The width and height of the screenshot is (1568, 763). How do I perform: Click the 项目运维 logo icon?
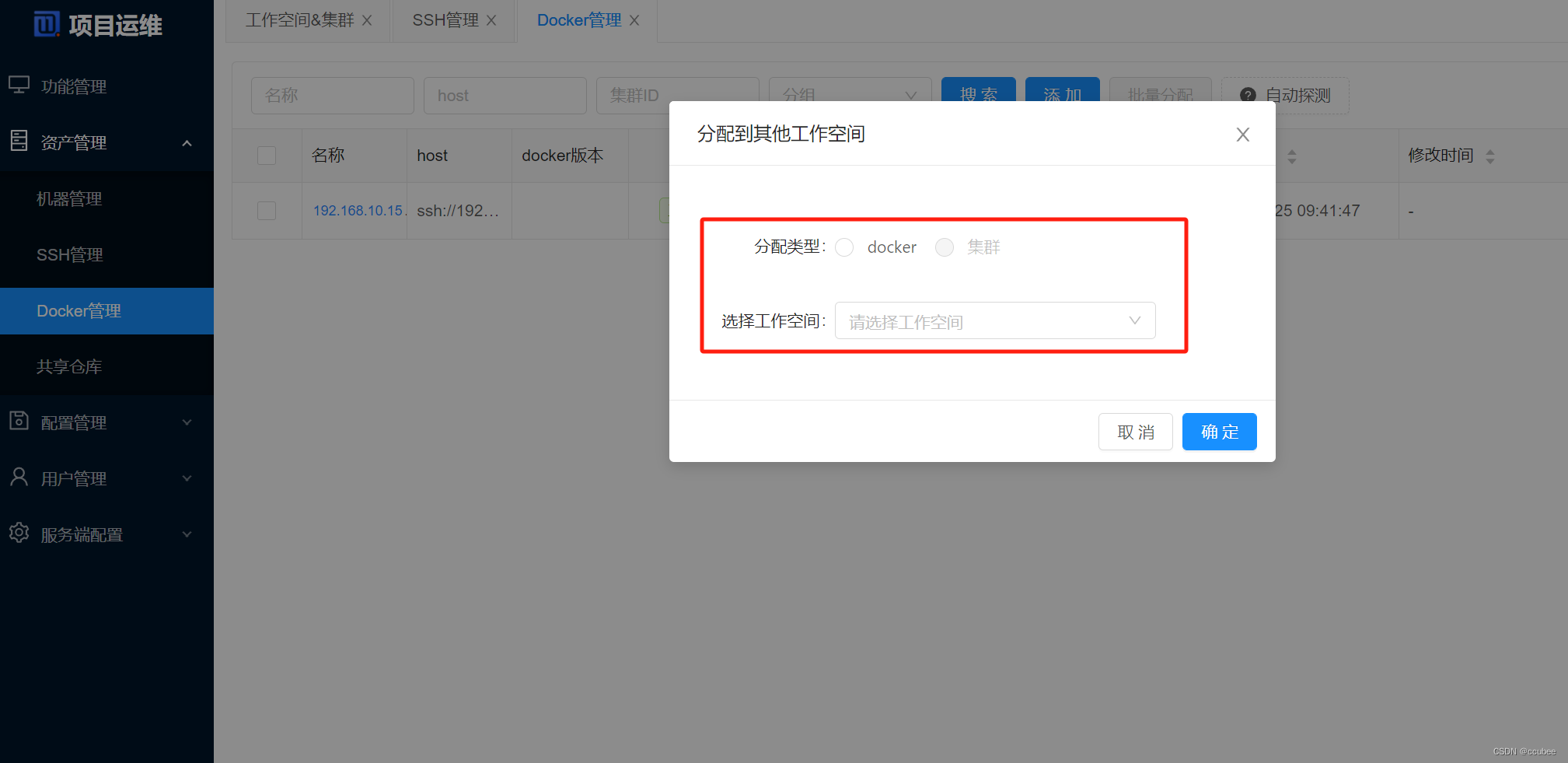pyautogui.click(x=47, y=24)
